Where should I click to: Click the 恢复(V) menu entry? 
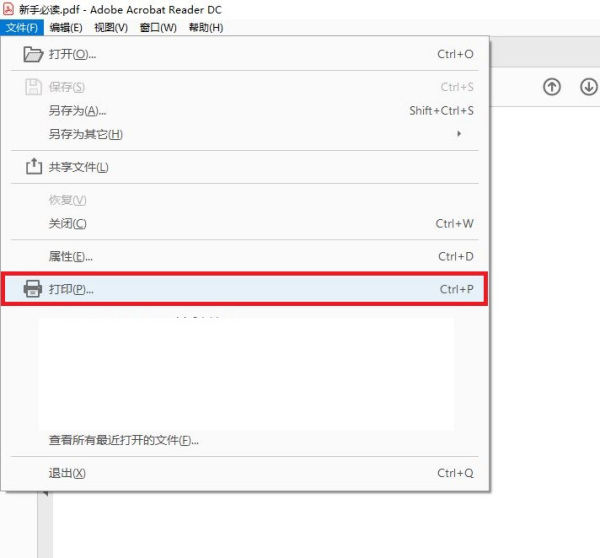67,201
